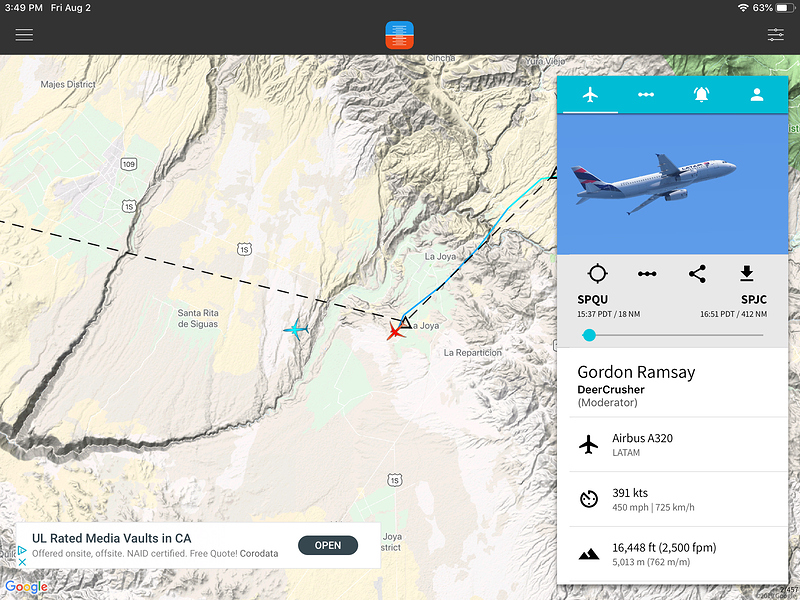
Task: Tap the altitude mountain icon
Action: click(589, 554)
